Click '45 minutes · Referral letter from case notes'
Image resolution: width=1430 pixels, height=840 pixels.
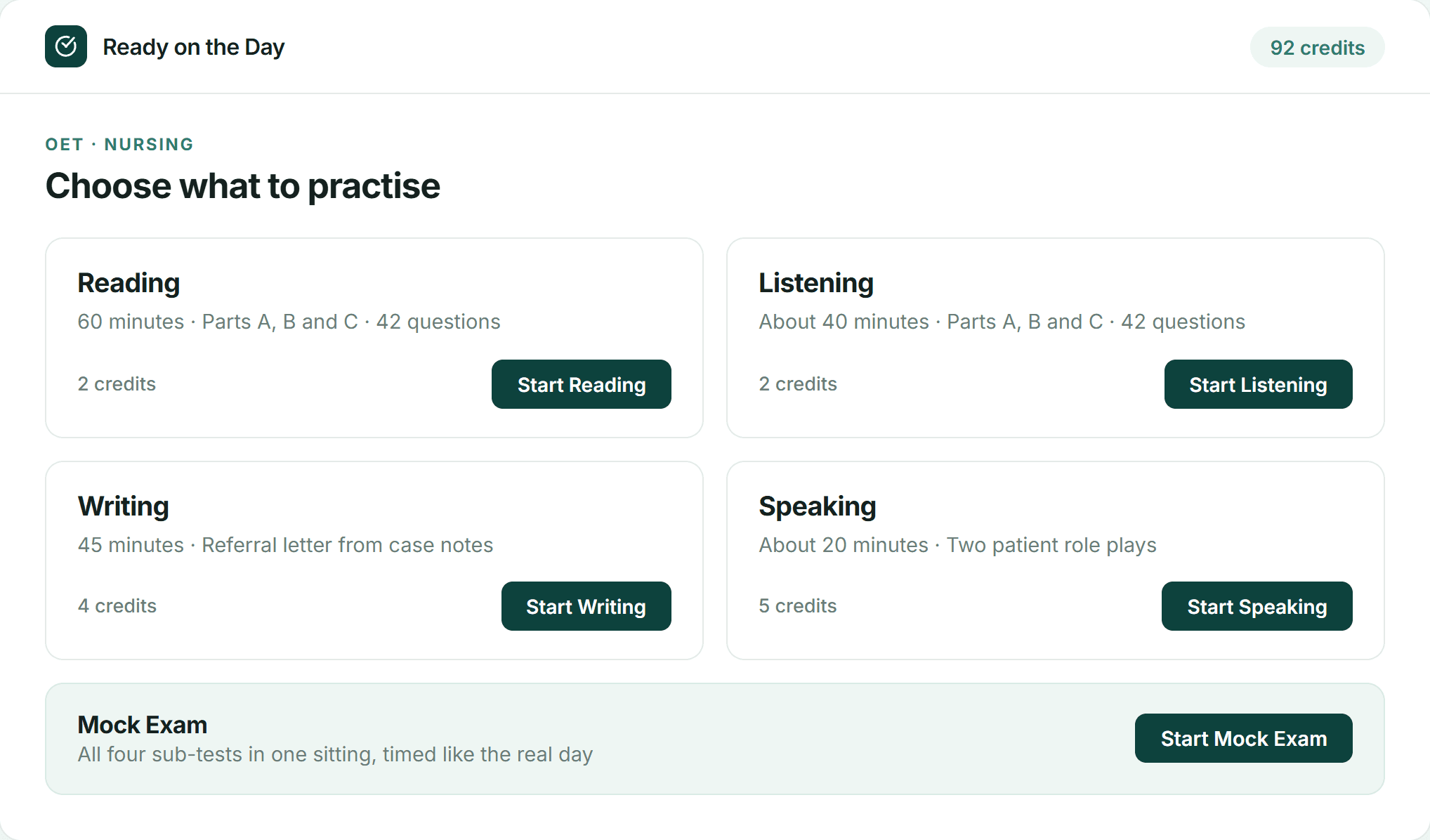[x=285, y=545]
